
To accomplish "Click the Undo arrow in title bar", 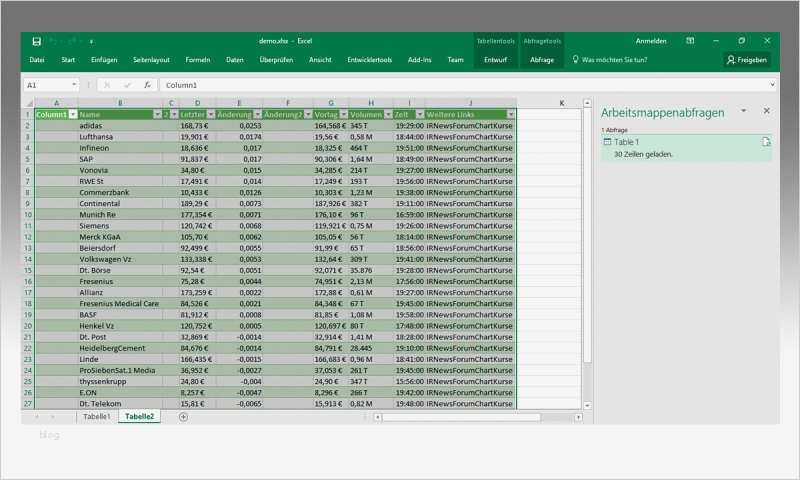I will (x=53, y=41).
